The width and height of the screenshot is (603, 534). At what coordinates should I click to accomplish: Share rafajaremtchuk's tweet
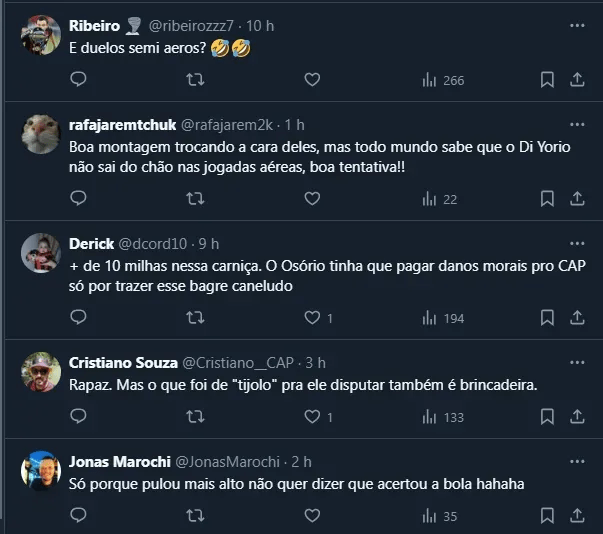point(576,199)
